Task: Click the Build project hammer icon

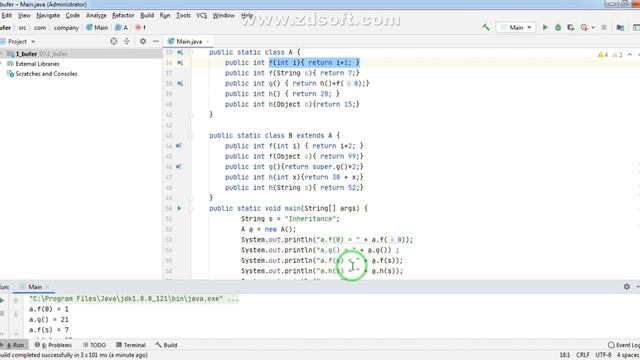Action: click(486, 27)
